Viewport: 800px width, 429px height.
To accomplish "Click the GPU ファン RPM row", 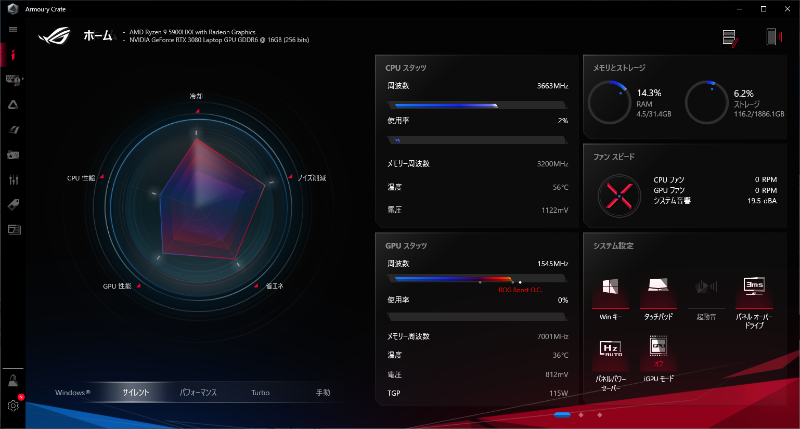I will point(715,190).
